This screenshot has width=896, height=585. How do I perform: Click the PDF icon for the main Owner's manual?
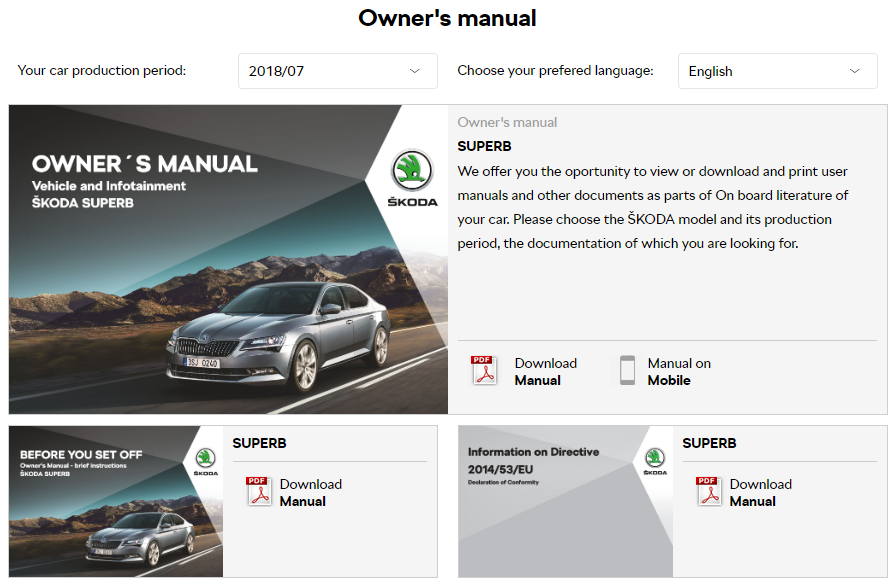(x=484, y=370)
